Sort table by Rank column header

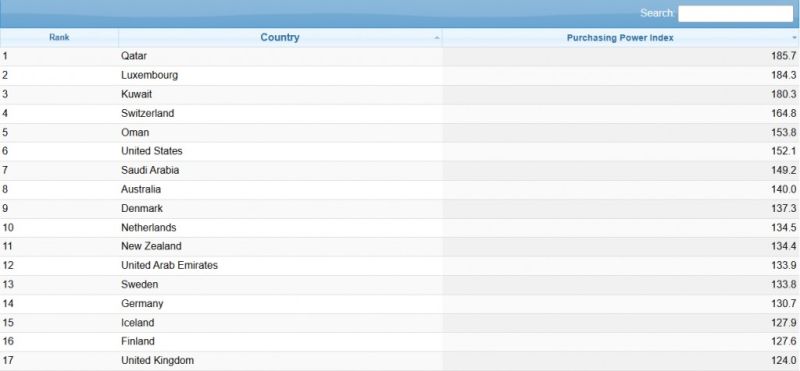(59, 37)
